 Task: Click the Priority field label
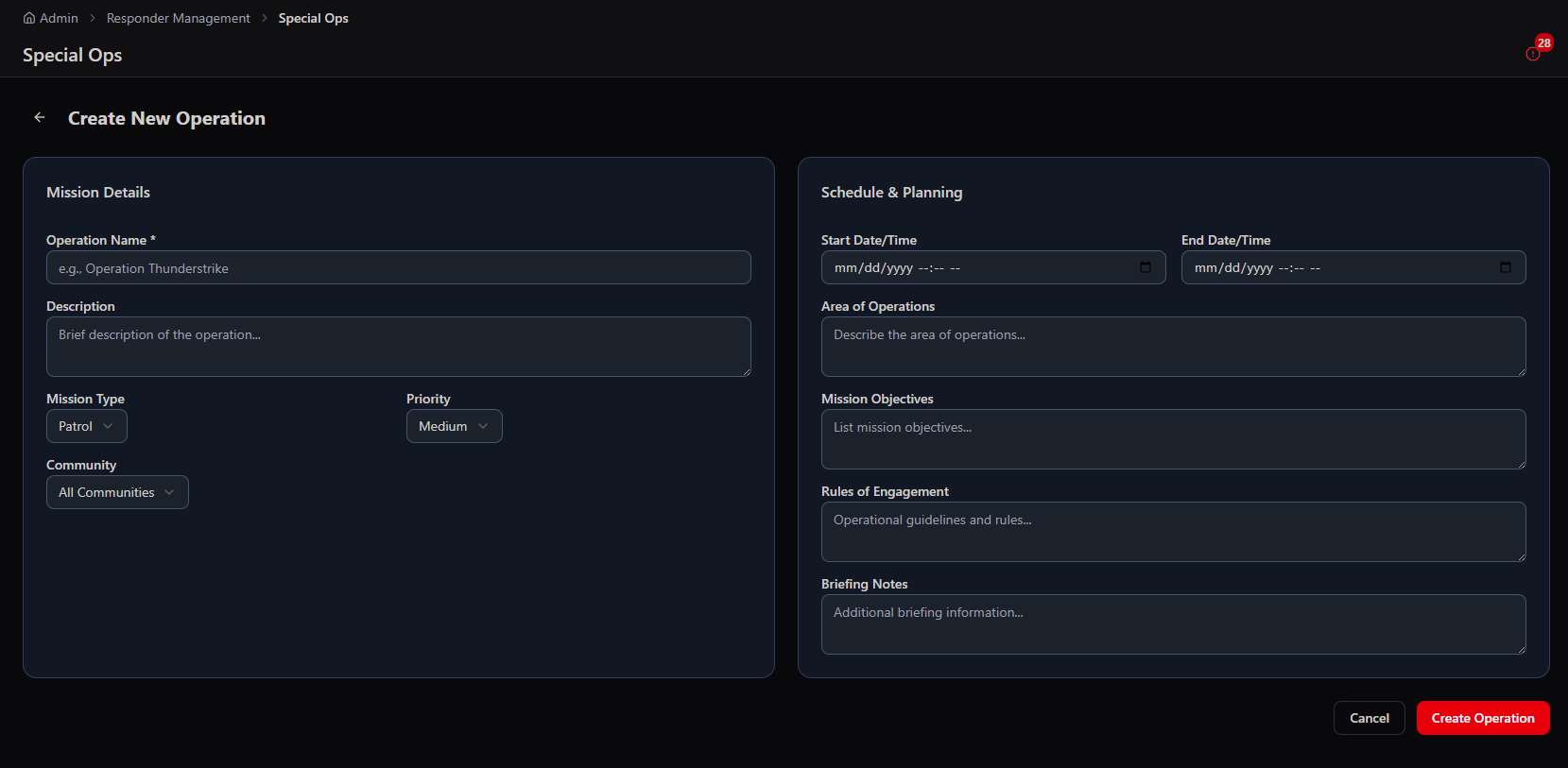[428, 399]
